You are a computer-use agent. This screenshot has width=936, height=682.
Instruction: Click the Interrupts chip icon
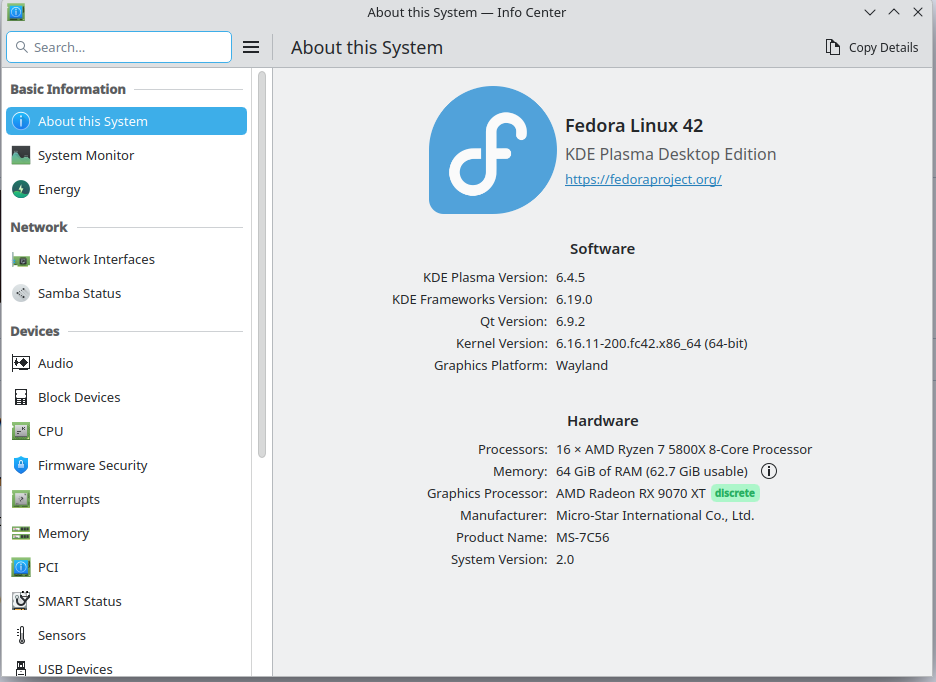[x=21, y=499]
